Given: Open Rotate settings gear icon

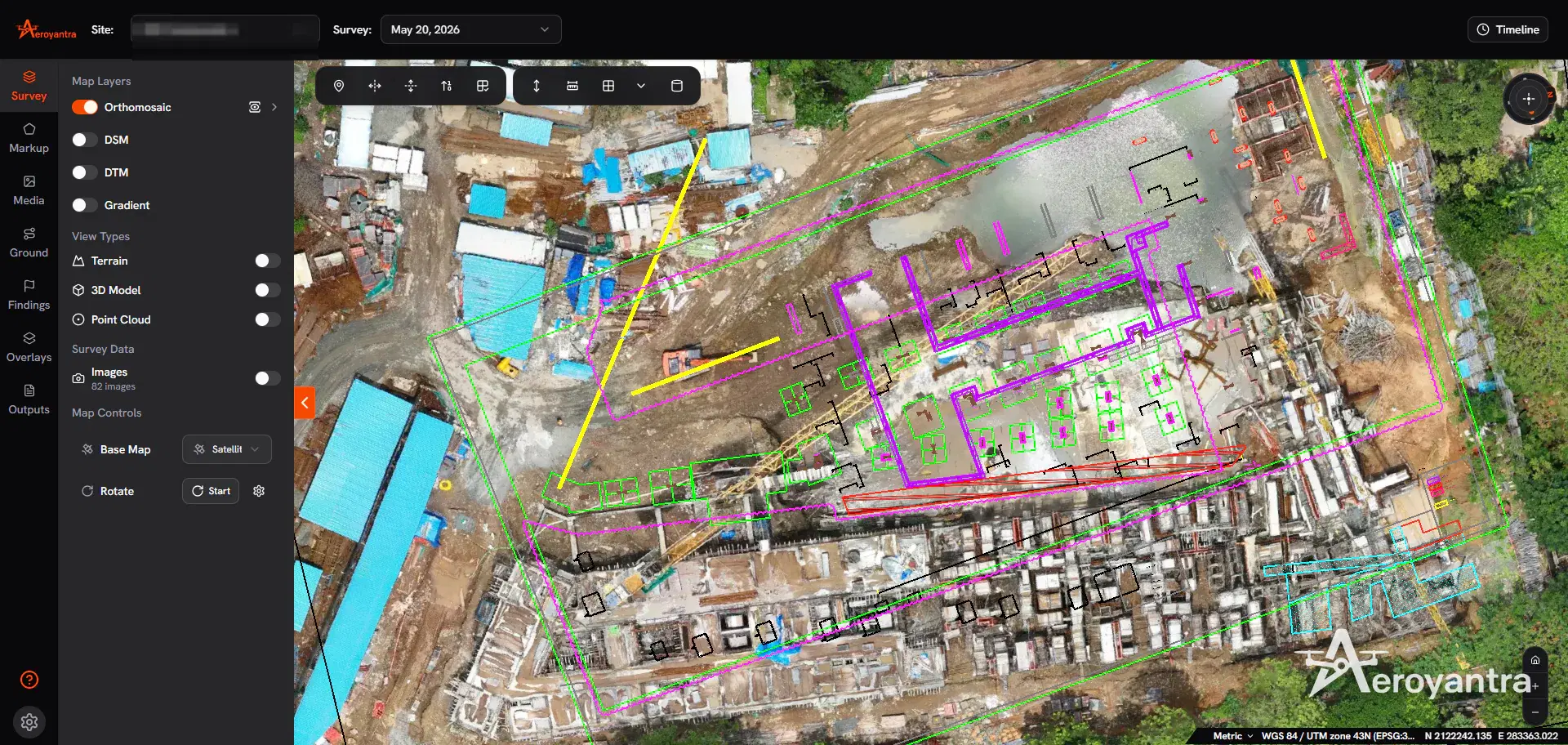Looking at the screenshot, I should [259, 491].
